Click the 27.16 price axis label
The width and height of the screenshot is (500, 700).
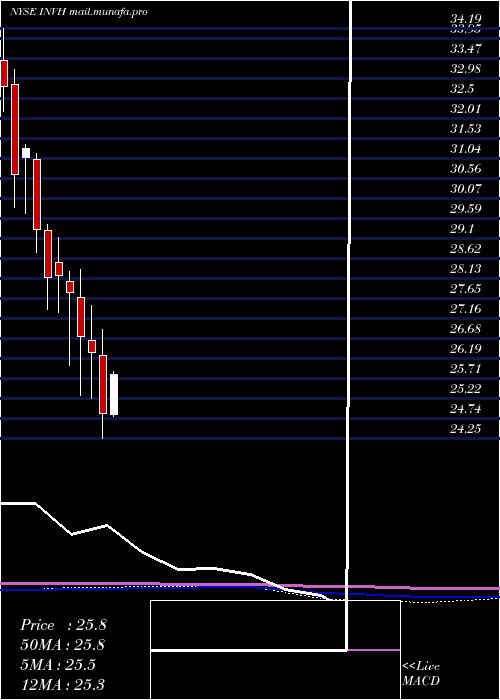[x=466, y=309]
